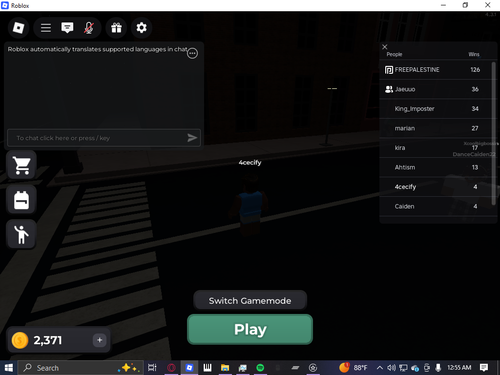The height and width of the screenshot is (375, 500).
Task: Open the emotes waving figure button
Action: point(22,235)
